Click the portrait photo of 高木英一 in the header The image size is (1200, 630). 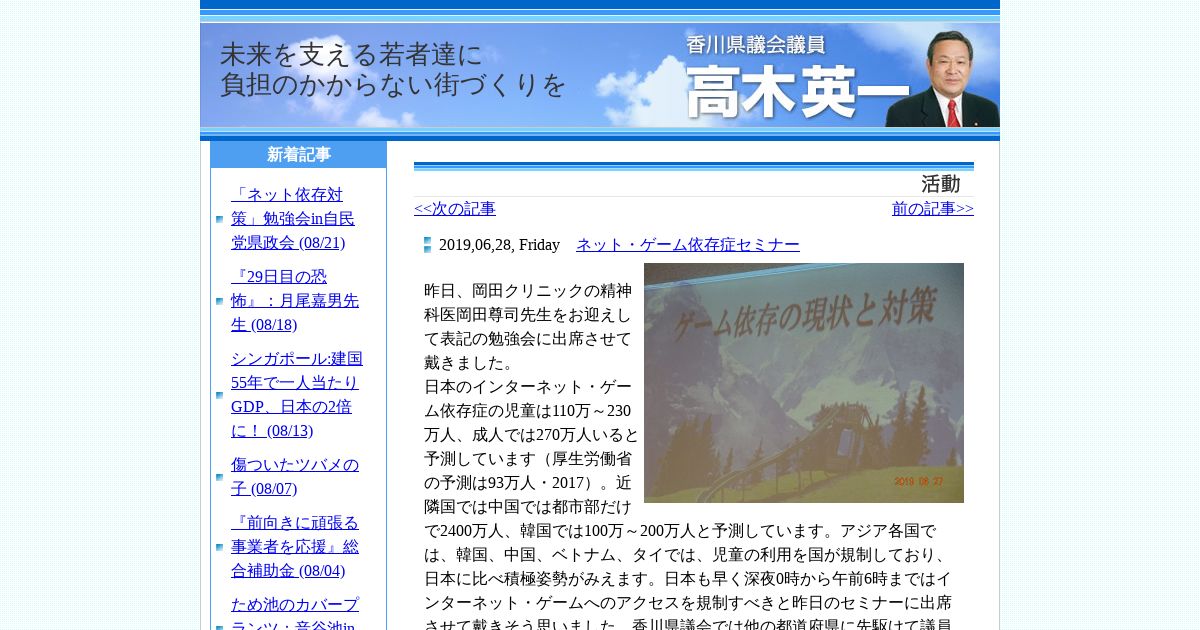(942, 78)
